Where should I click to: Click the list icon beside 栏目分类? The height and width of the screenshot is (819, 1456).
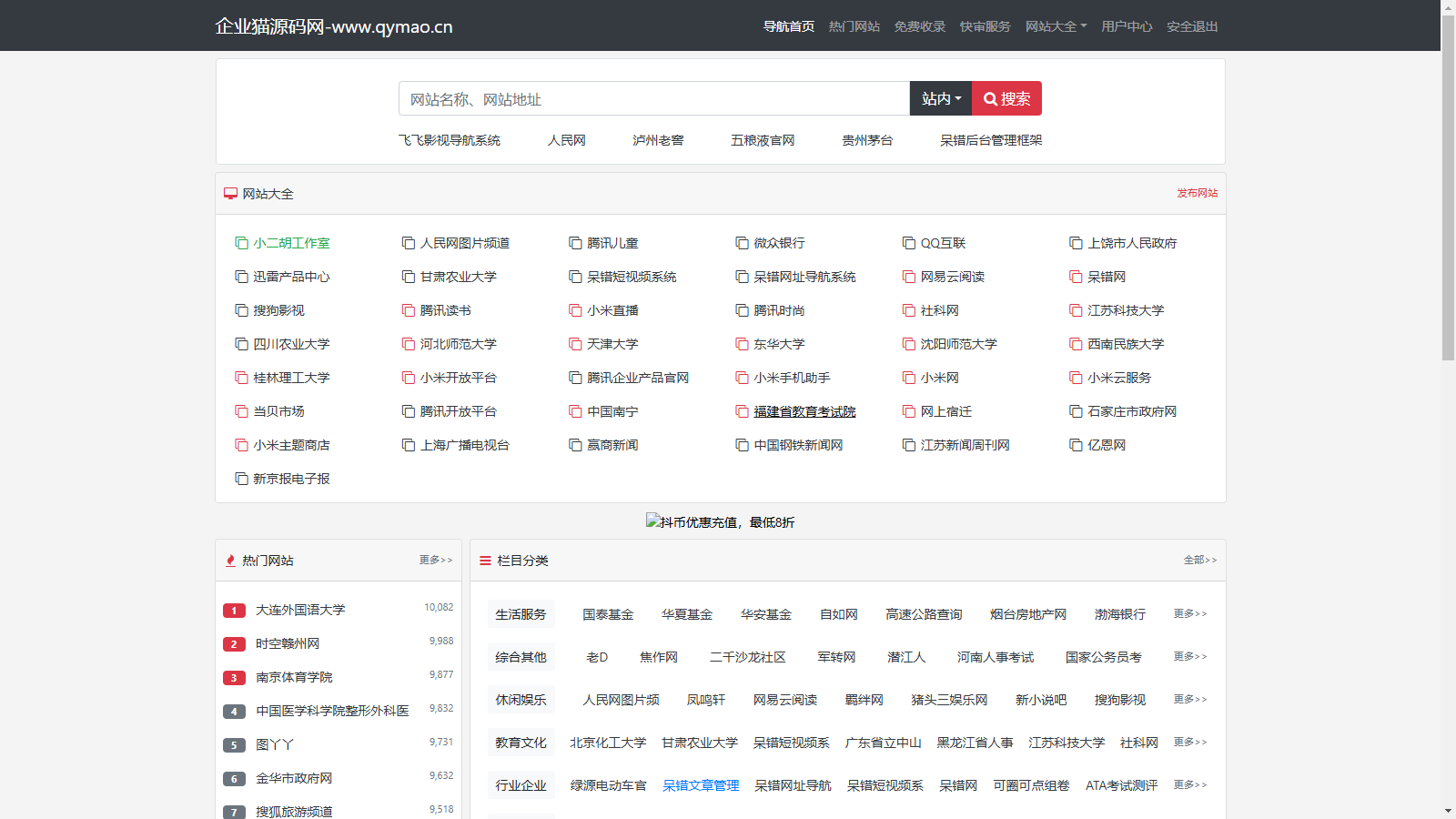485,561
